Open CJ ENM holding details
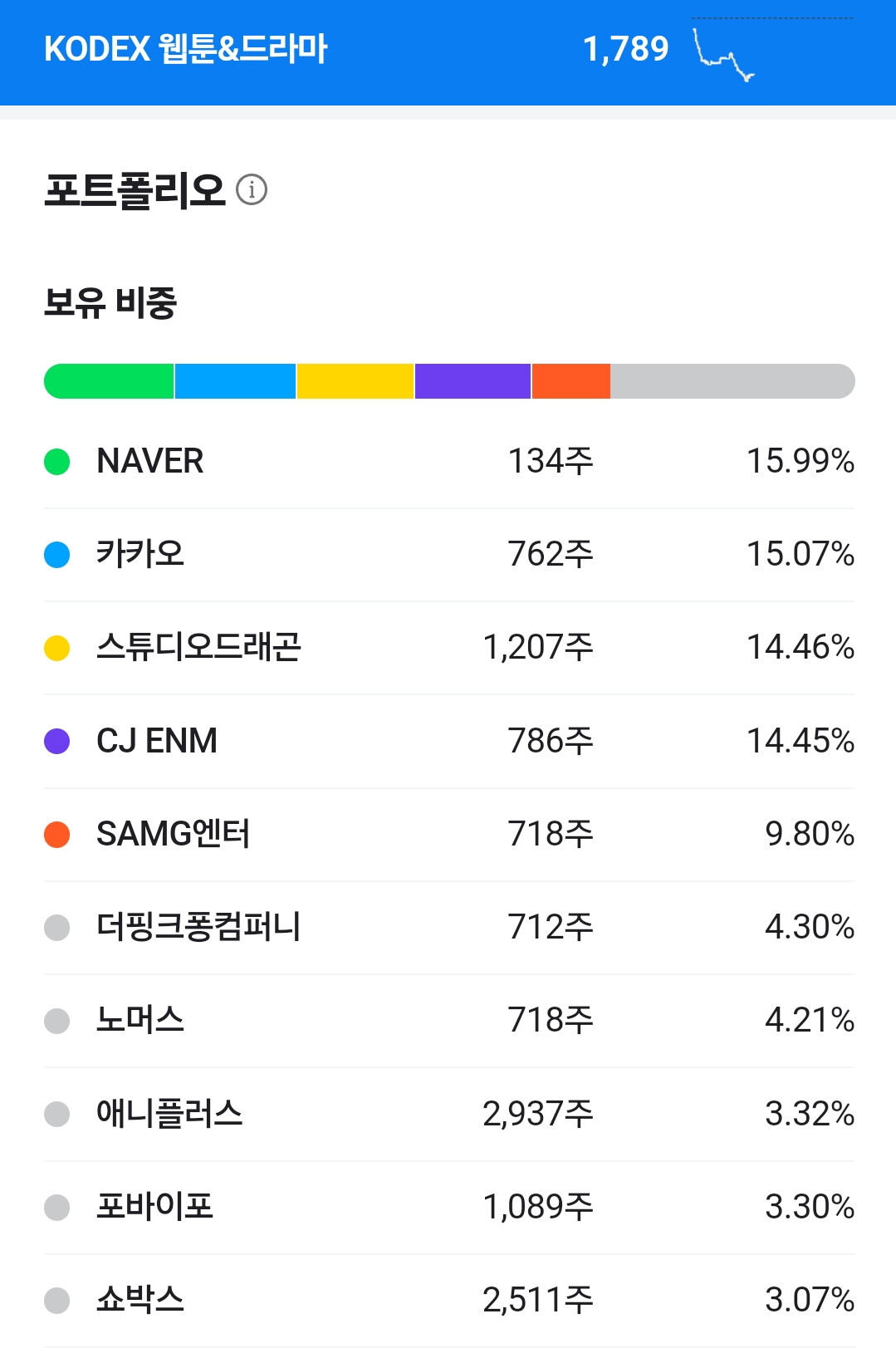The image size is (896, 1348). click(449, 741)
